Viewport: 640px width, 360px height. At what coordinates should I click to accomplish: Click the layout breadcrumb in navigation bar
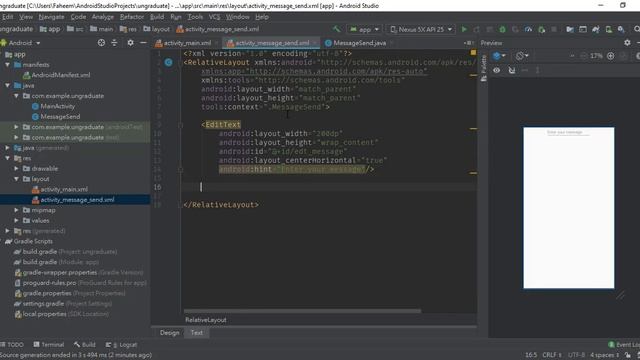156,29
